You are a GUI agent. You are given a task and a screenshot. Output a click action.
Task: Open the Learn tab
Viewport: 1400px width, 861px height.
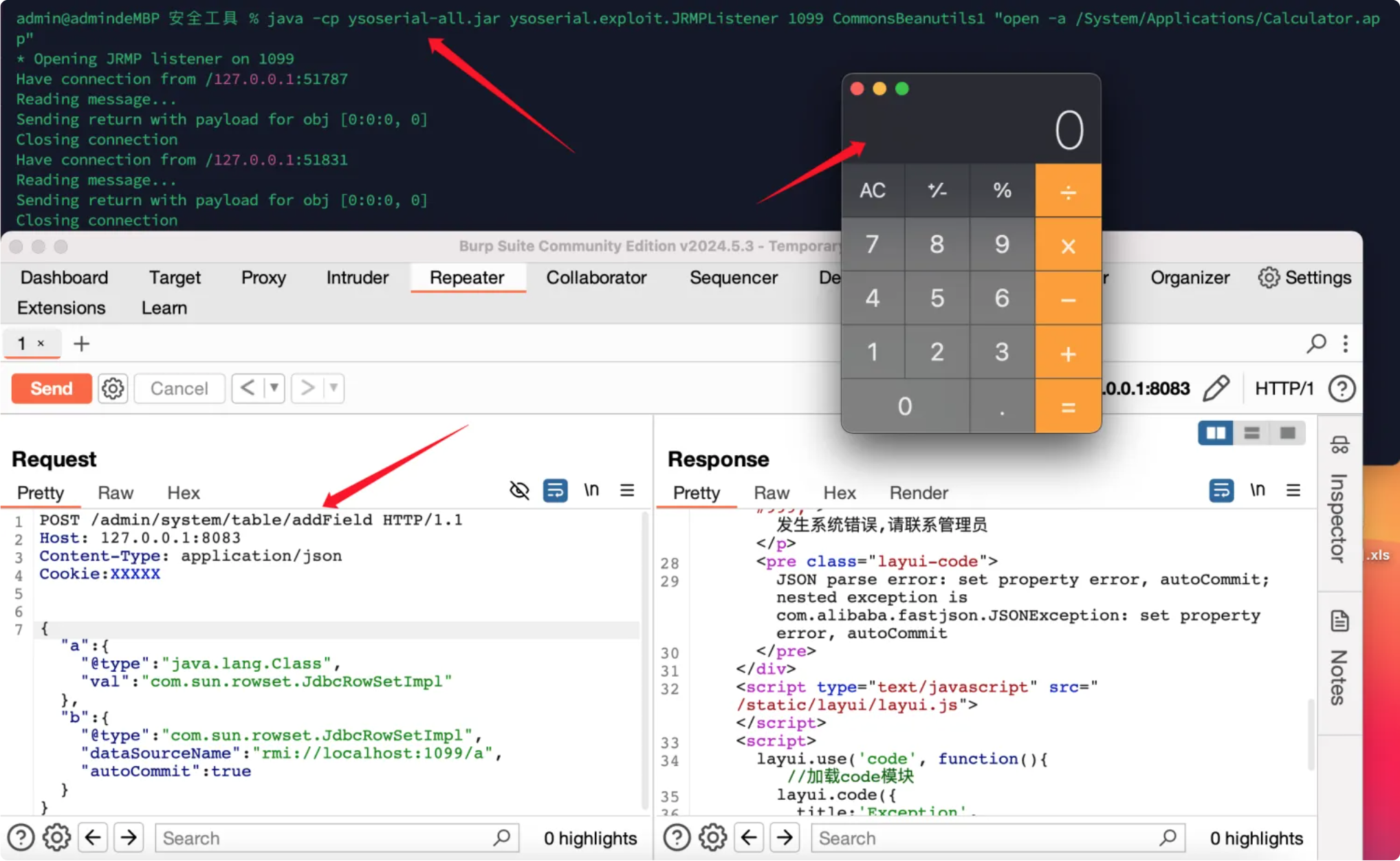[164, 307]
